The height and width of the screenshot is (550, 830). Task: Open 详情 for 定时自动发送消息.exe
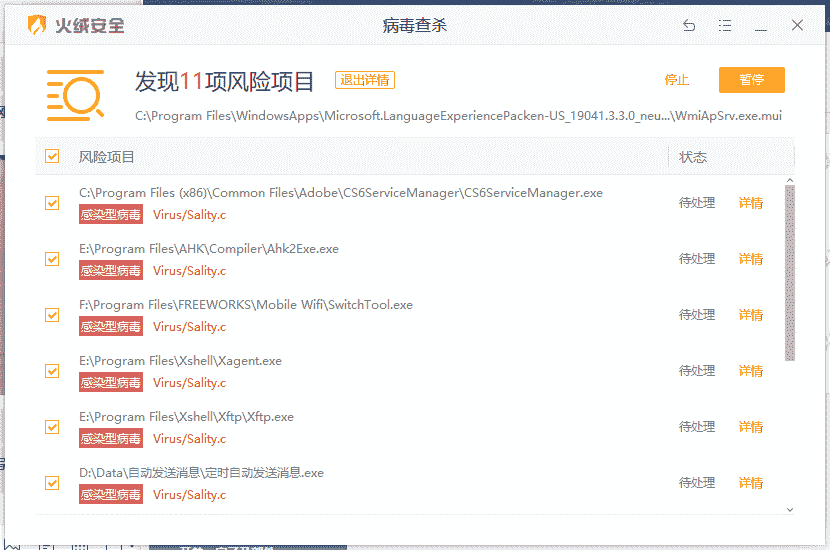[751, 483]
